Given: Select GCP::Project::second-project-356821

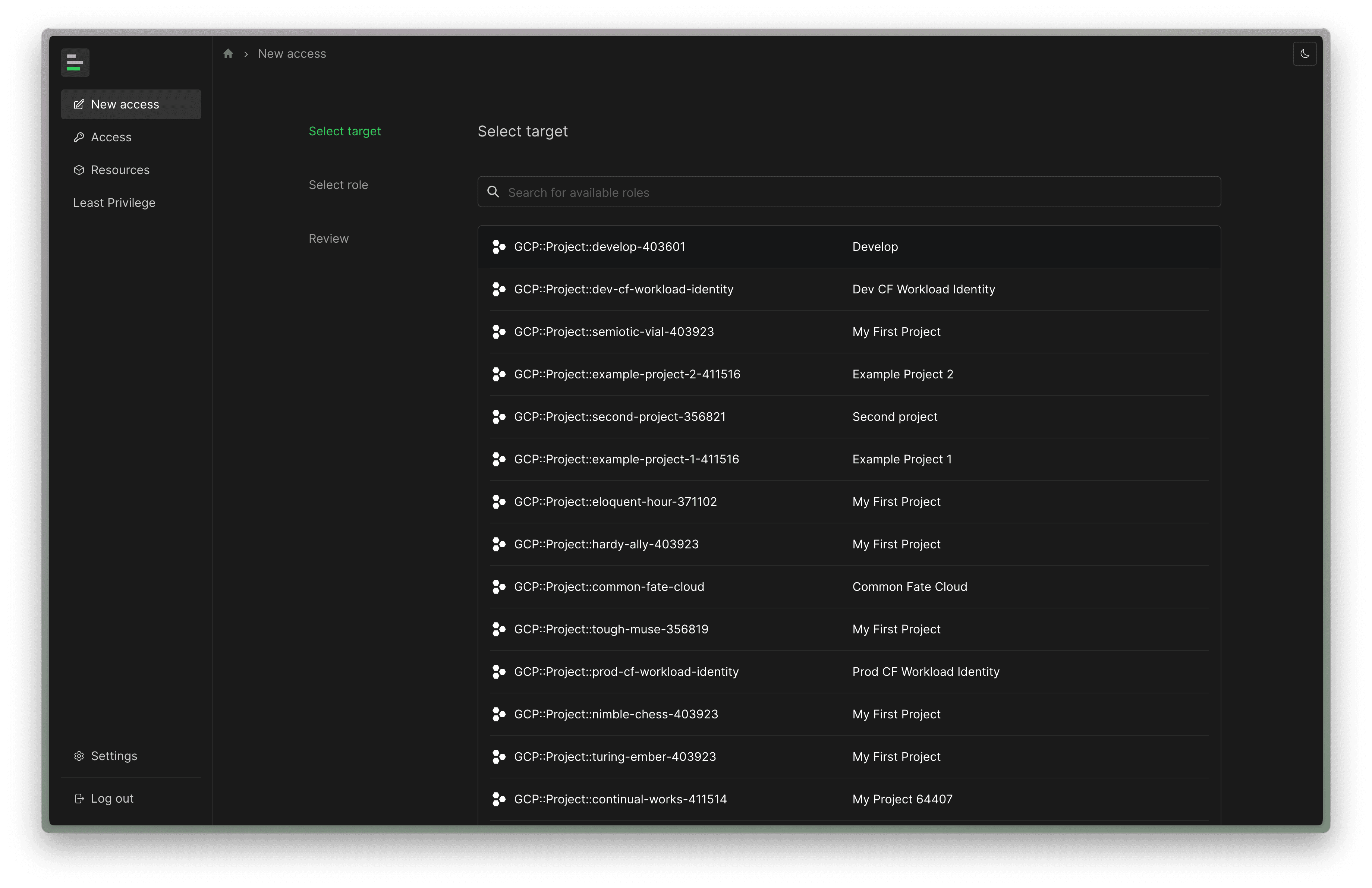Looking at the screenshot, I should [849, 417].
